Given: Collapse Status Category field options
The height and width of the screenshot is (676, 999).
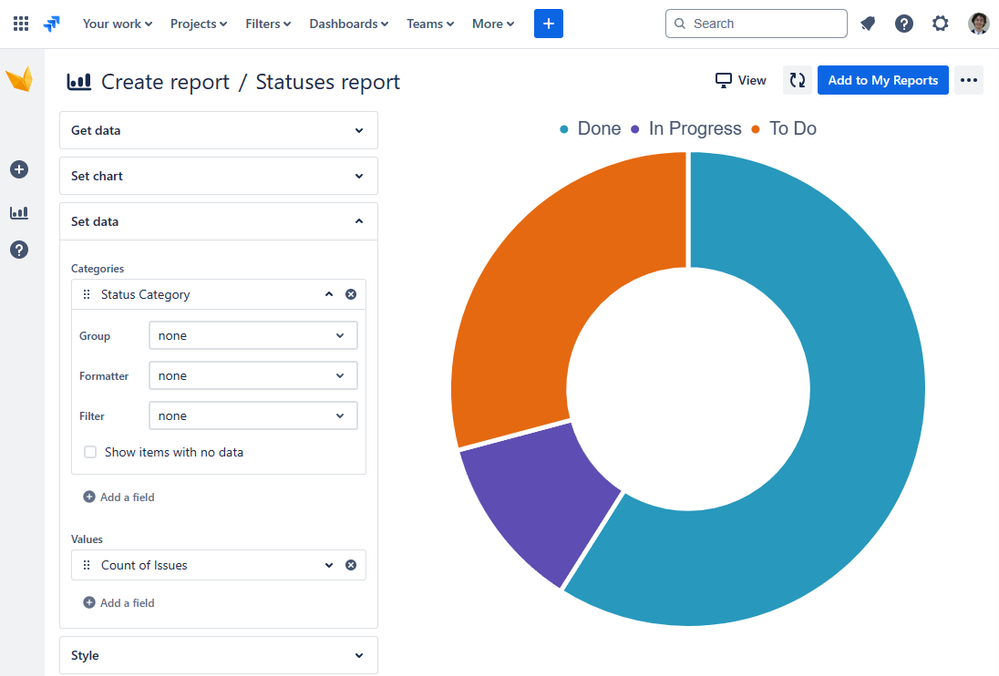Looking at the screenshot, I should [329, 294].
